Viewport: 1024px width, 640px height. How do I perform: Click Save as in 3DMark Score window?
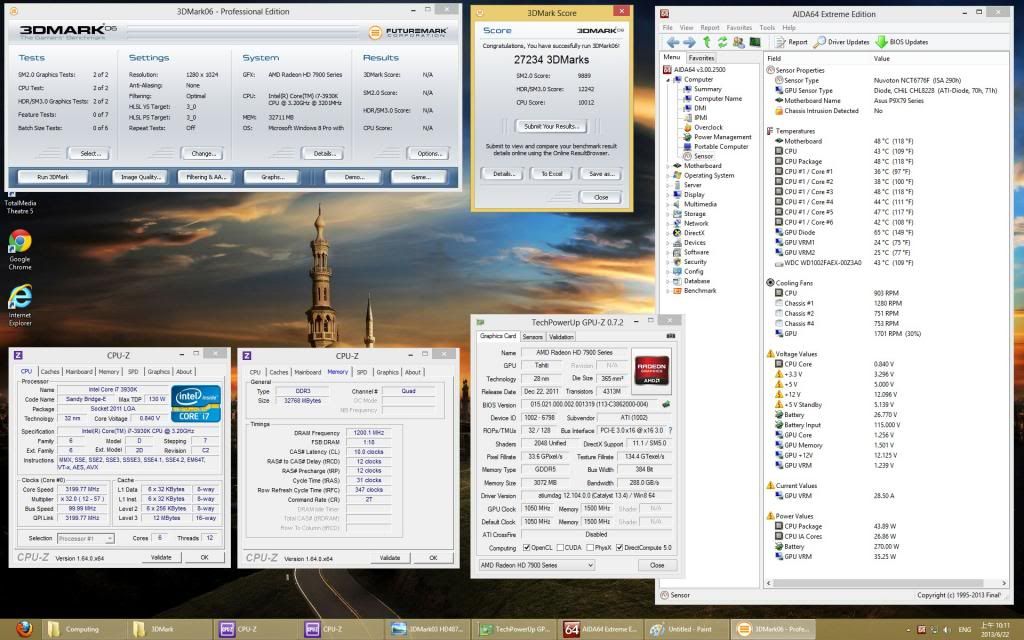coord(601,174)
